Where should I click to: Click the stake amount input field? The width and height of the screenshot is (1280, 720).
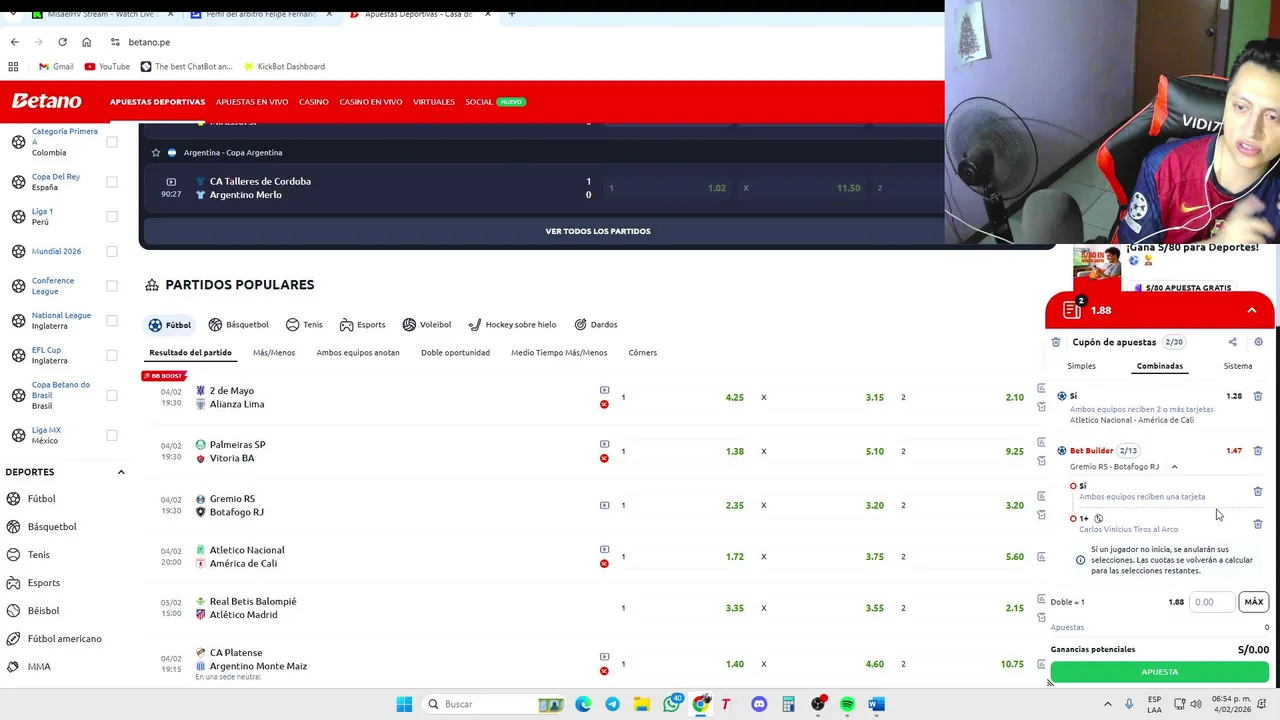point(1212,602)
